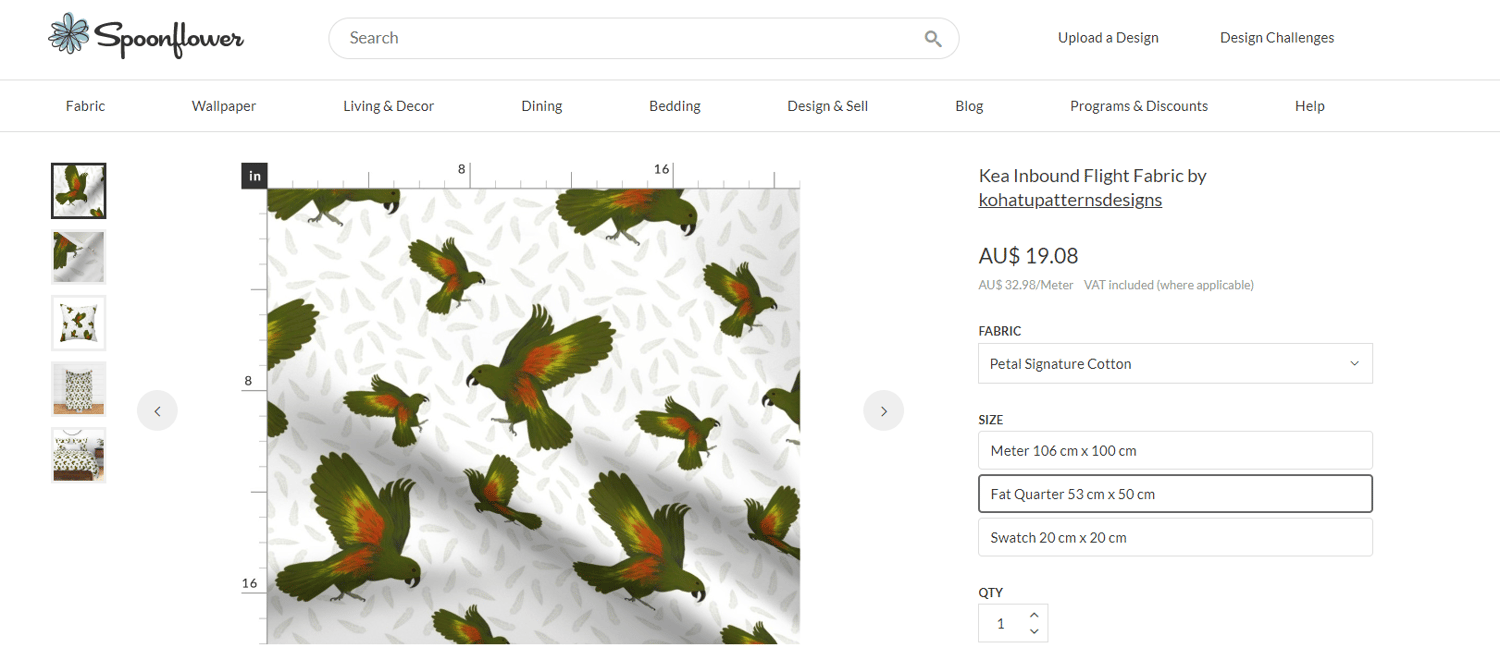
Task: Open the Dining menu
Action: tap(542, 106)
